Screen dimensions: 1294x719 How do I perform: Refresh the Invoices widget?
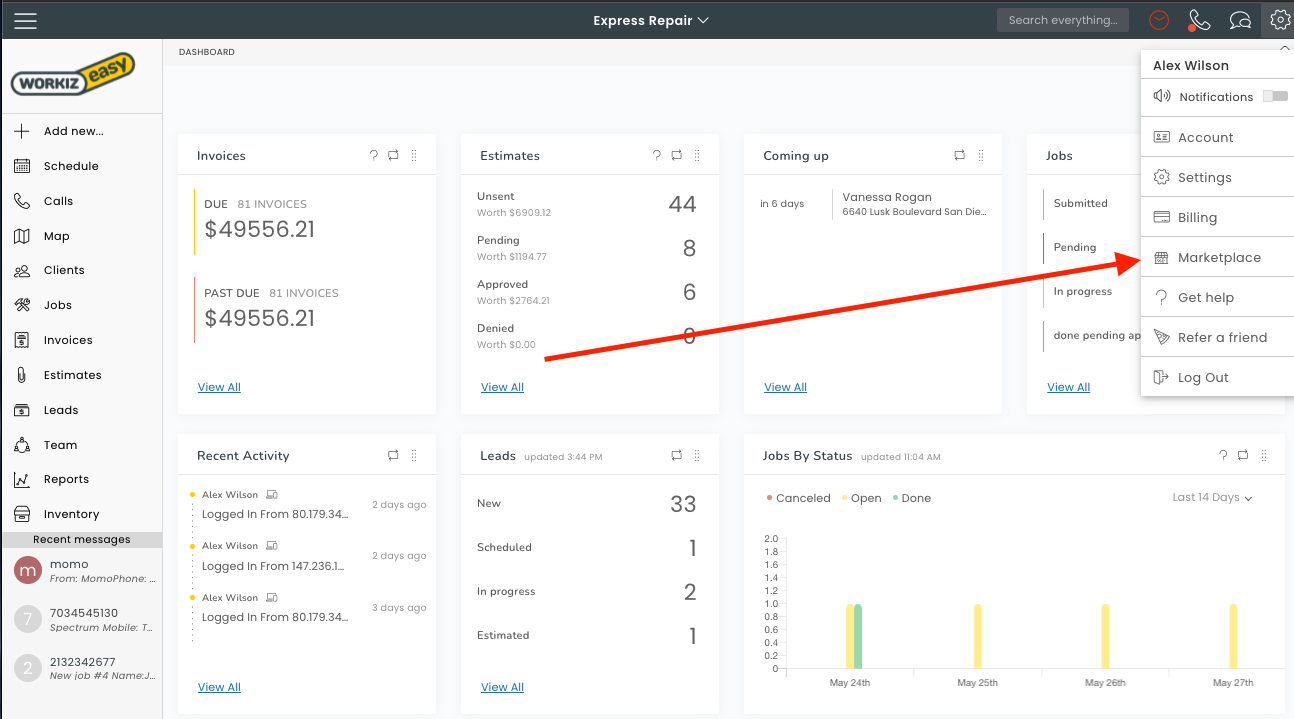(394, 156)
